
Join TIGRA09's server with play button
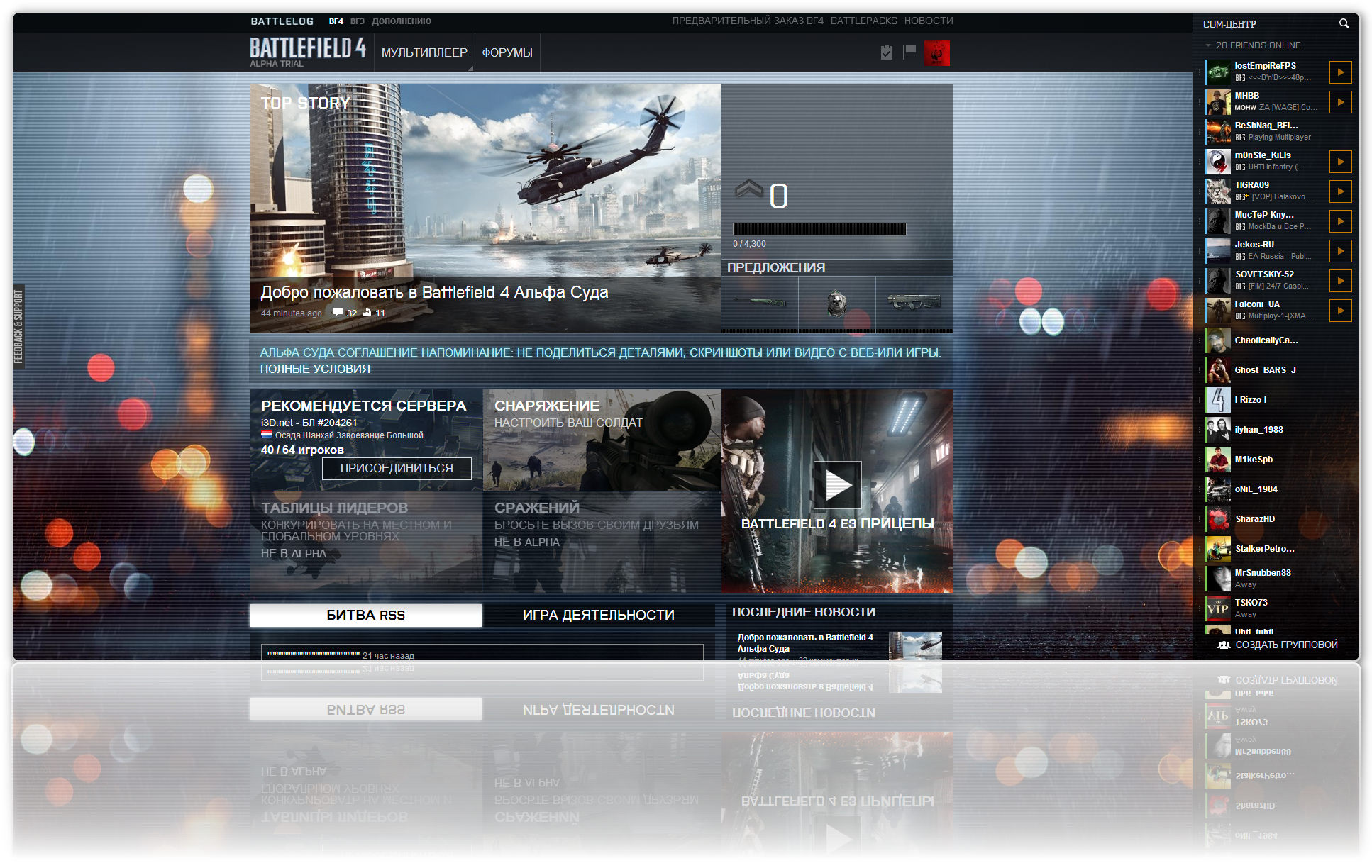pyautogui.click(x=1341, y=191)
